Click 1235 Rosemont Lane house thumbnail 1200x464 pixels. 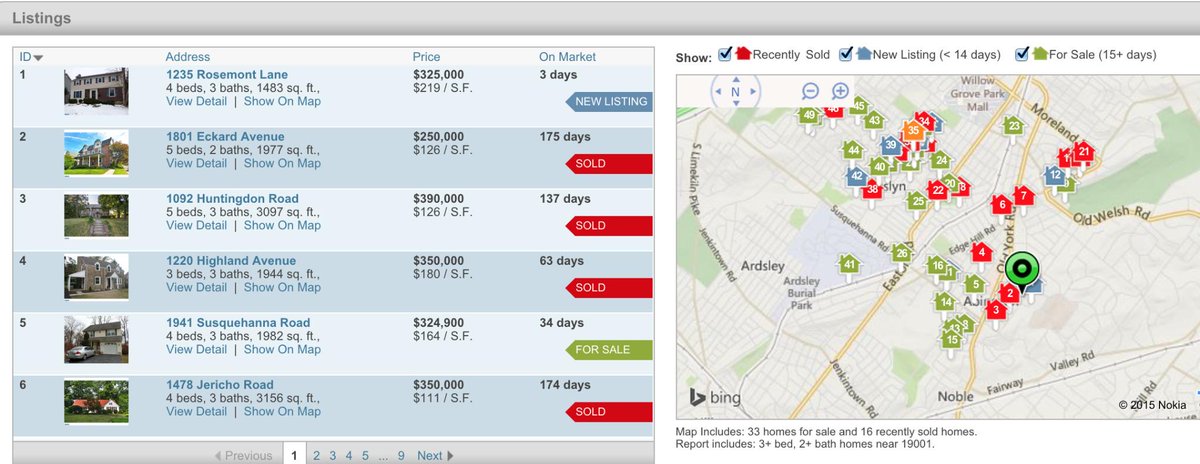pos(97,92)
